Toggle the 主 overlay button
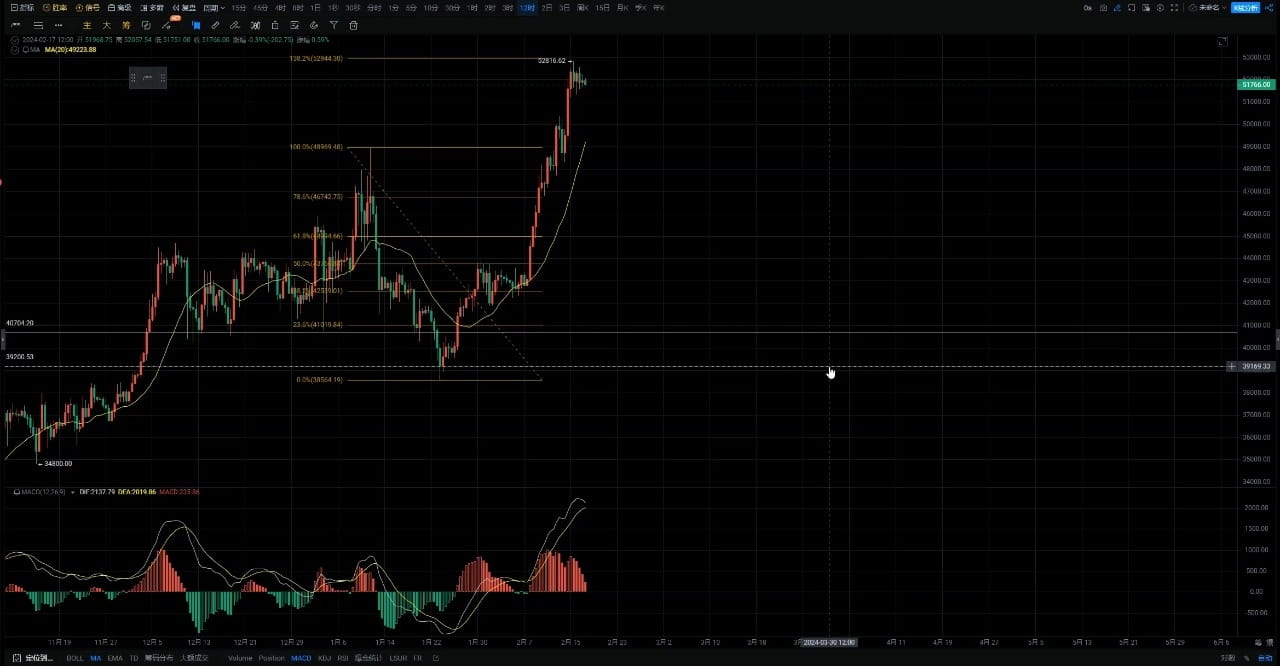Viewport: 1280px width, 666px height. pos(87,25)
